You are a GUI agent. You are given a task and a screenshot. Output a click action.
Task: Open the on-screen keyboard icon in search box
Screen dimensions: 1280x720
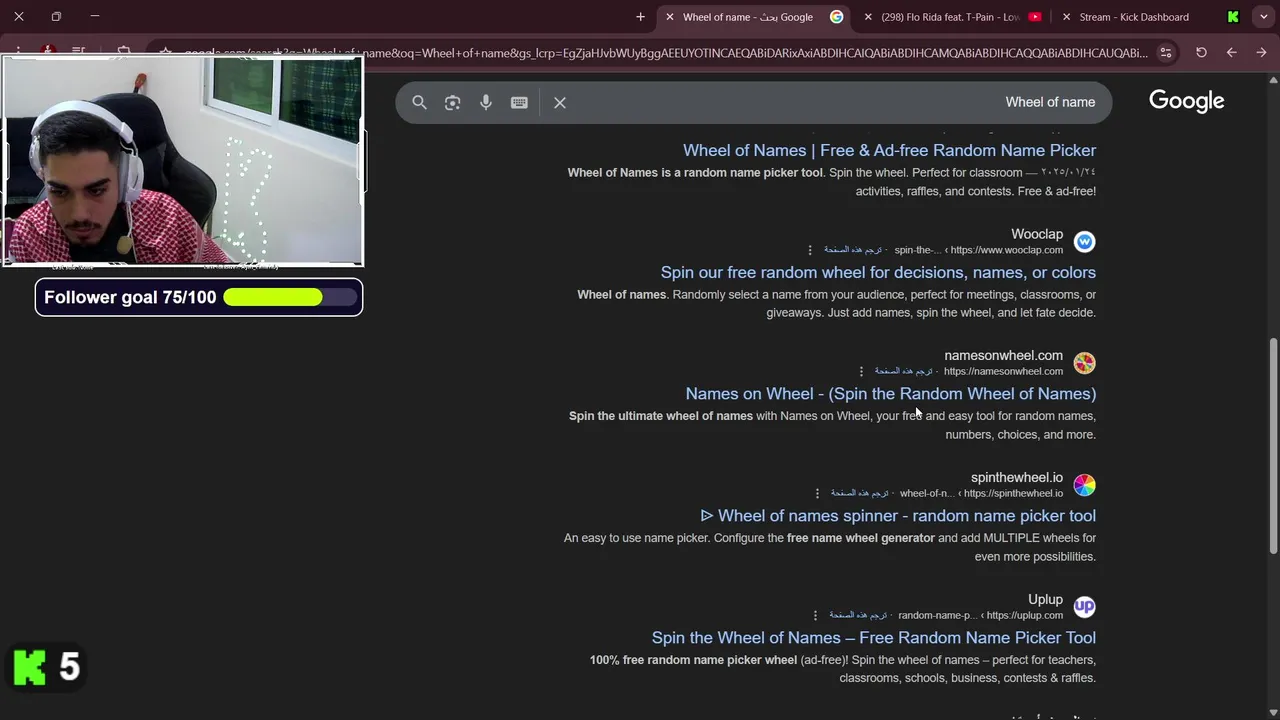[x=519, y=102]
